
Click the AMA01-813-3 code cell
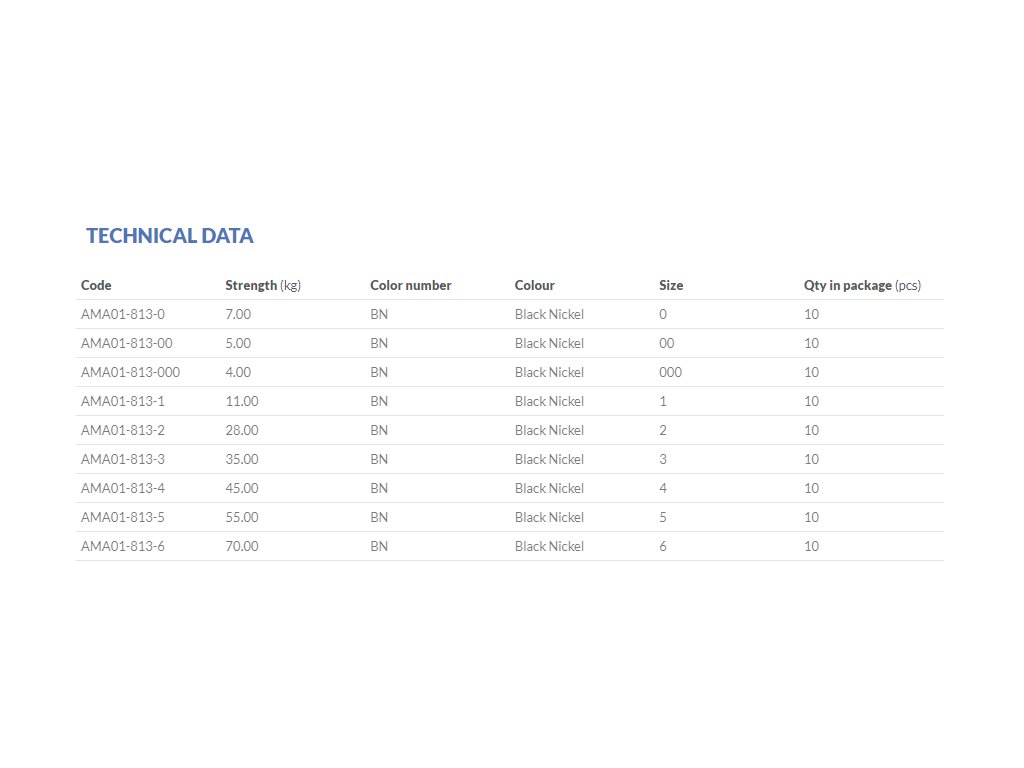tap(122, 459)
